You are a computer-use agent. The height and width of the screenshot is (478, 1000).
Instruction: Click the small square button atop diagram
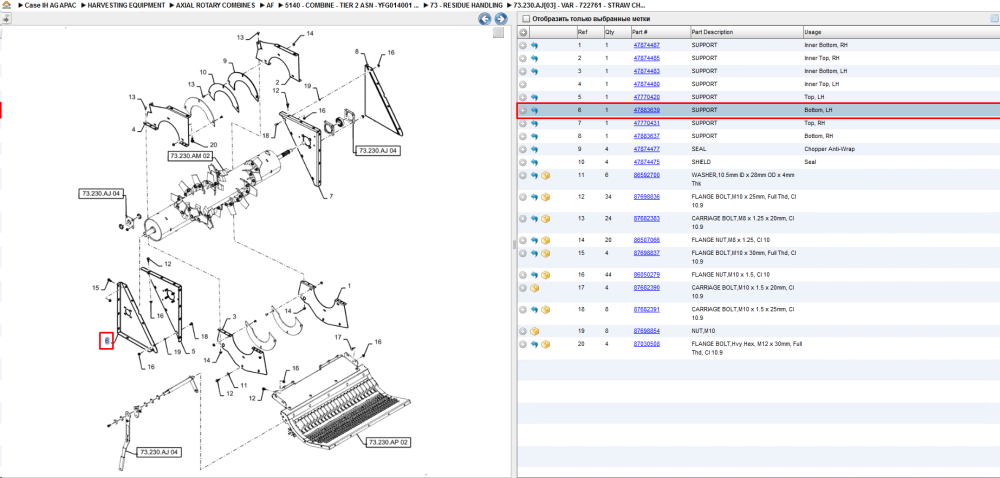tap(499, 33)
